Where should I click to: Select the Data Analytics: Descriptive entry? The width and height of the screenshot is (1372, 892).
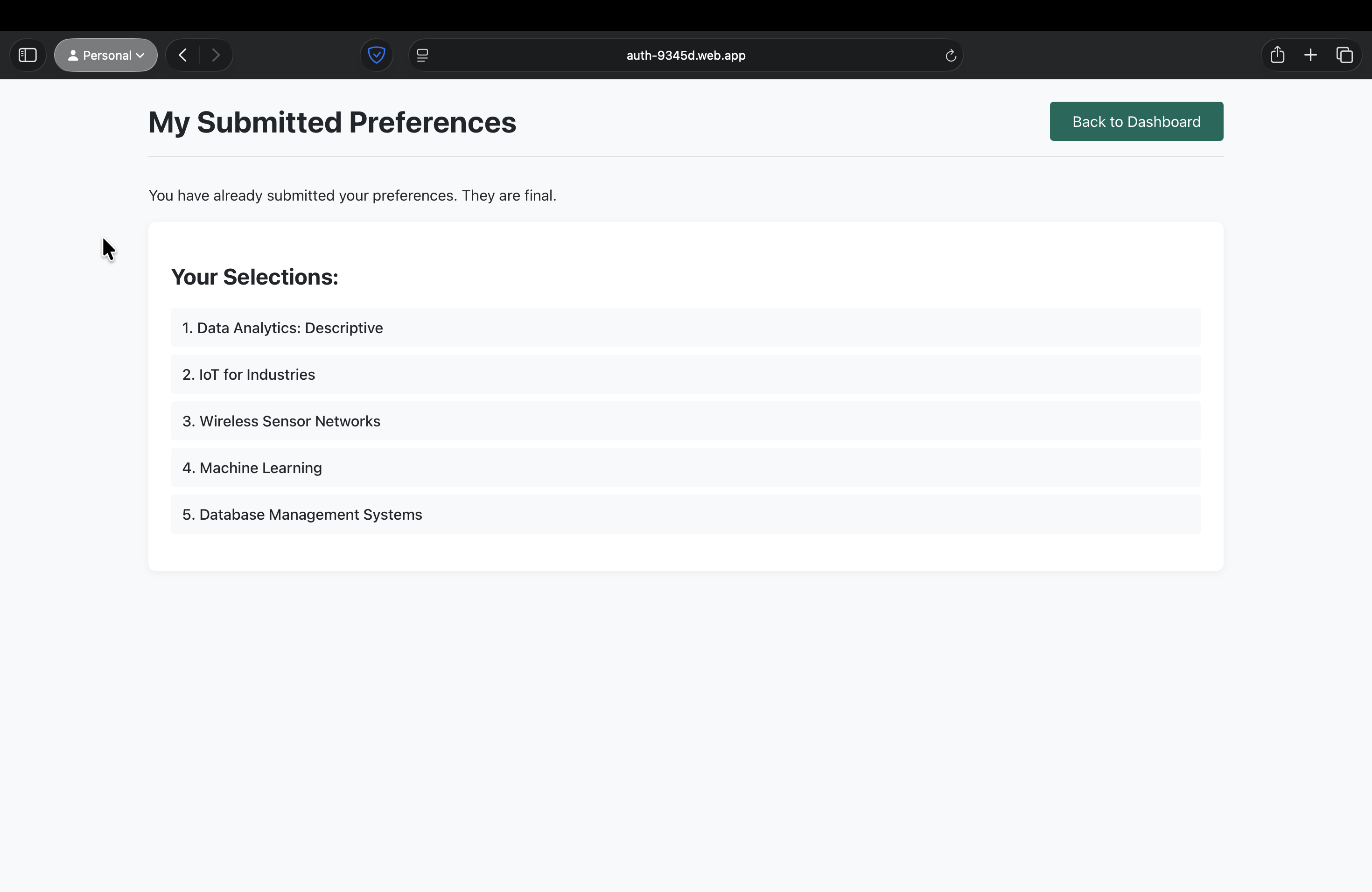tap(686, 328)
